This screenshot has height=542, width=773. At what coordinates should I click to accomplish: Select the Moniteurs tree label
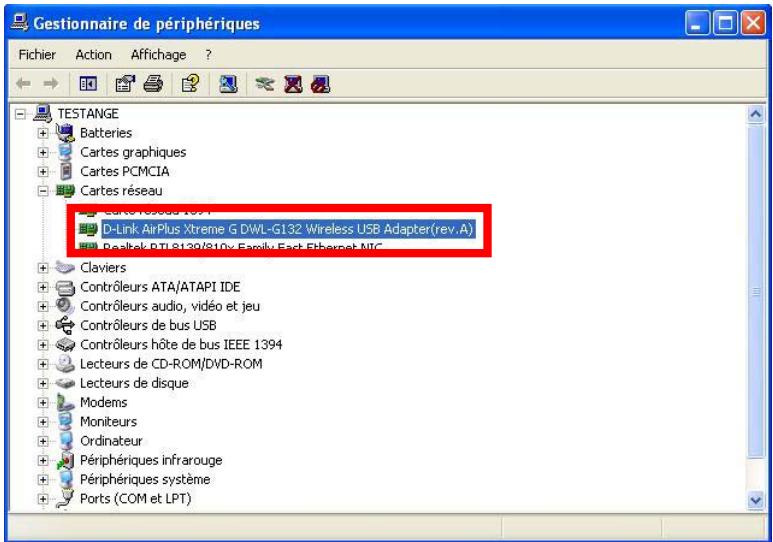tap(108, 422)
